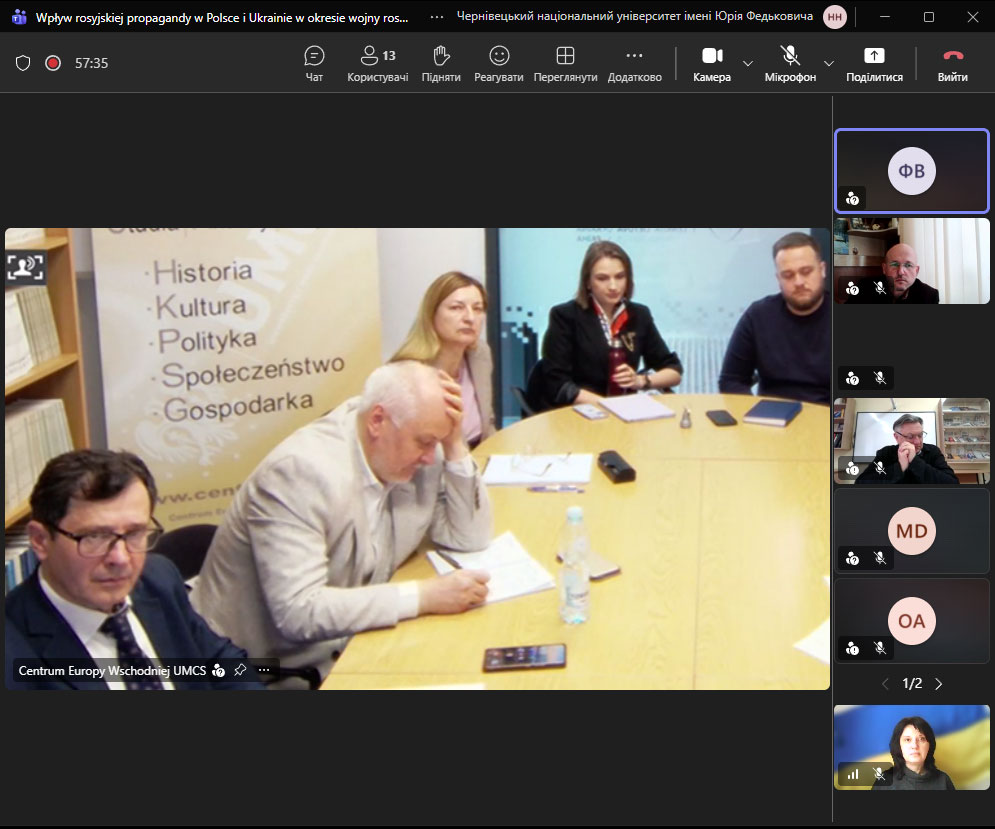
Task: Click the muted mic icon on self-view tile
Action: pos(880,774)
